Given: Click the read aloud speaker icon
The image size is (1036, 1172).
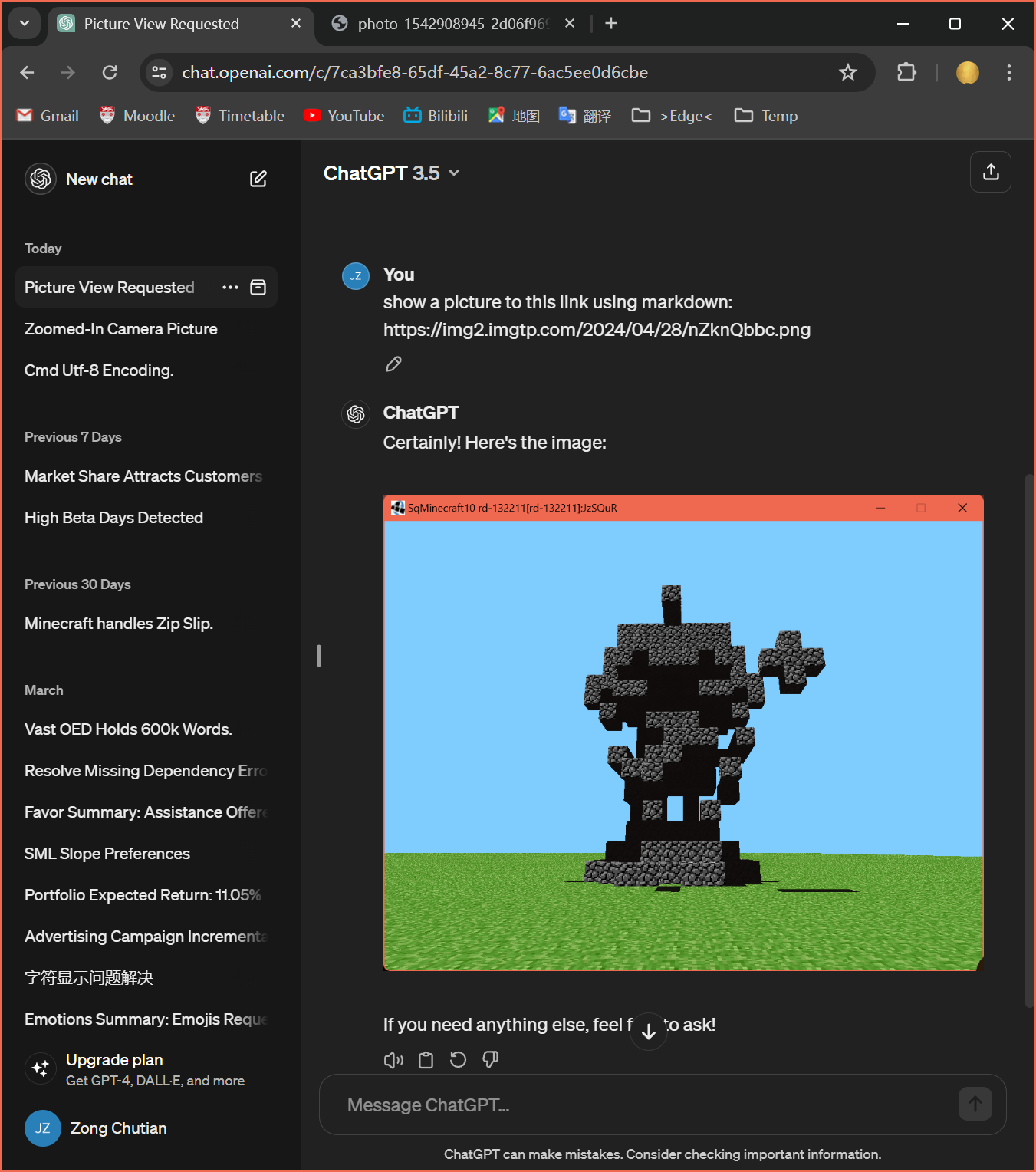Looking at the screenshot, I should (393, 1060).
